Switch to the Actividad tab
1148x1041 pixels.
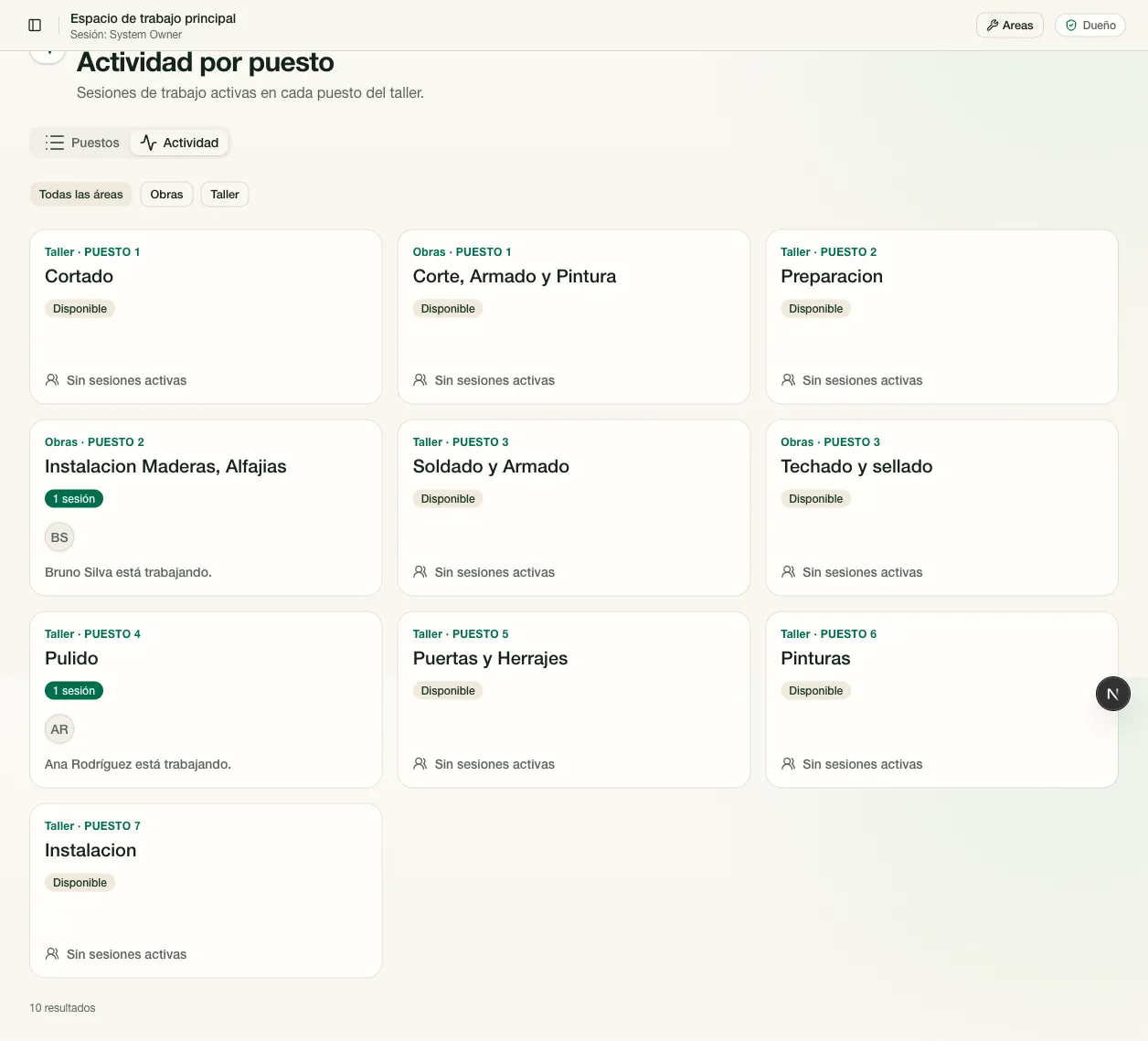click(x=179, y=143)
